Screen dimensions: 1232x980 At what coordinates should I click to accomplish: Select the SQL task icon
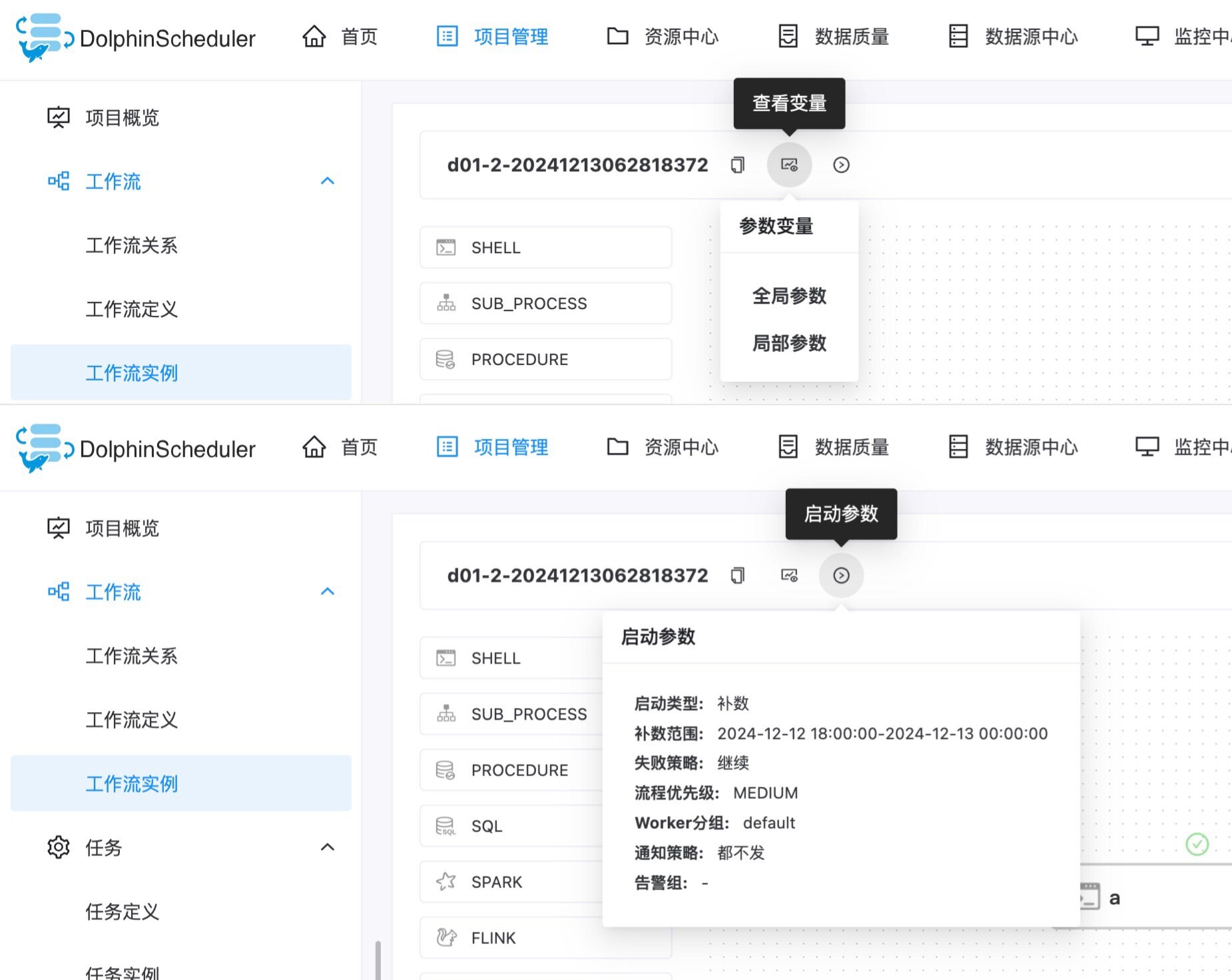coord(444,825)
